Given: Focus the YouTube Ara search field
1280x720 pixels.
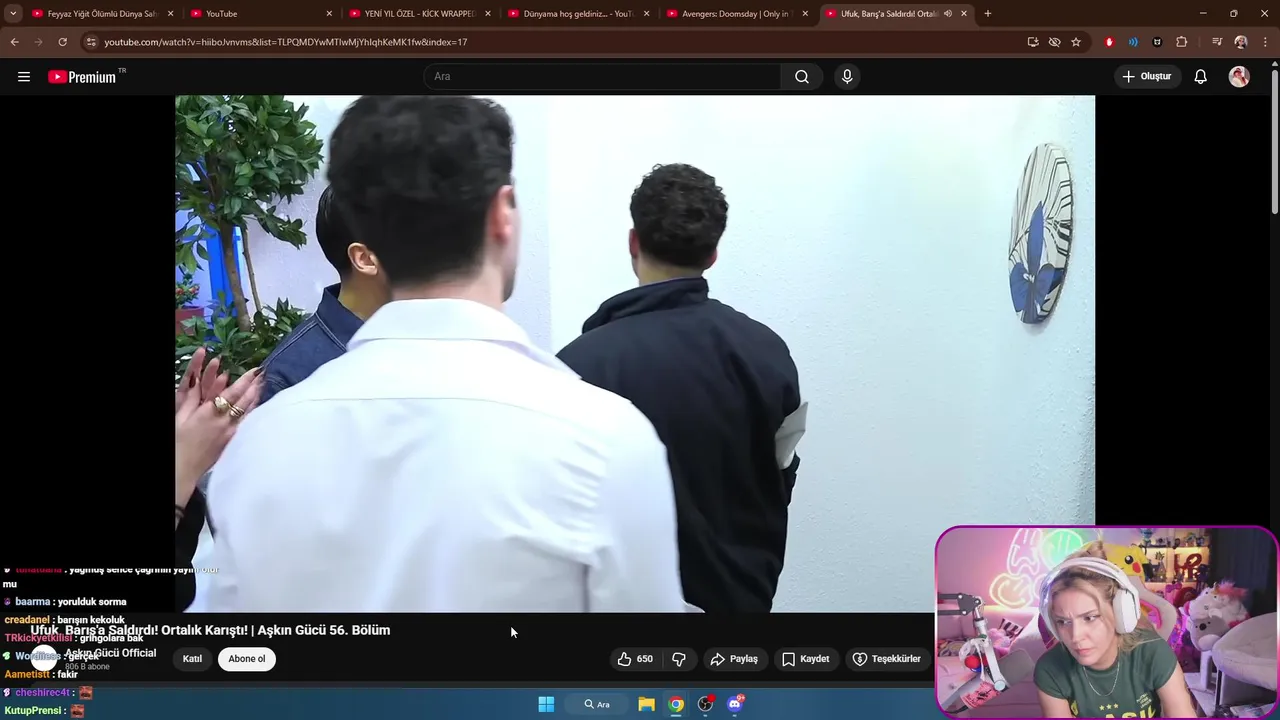Looking at the screenshot, I should click(603, 77).
